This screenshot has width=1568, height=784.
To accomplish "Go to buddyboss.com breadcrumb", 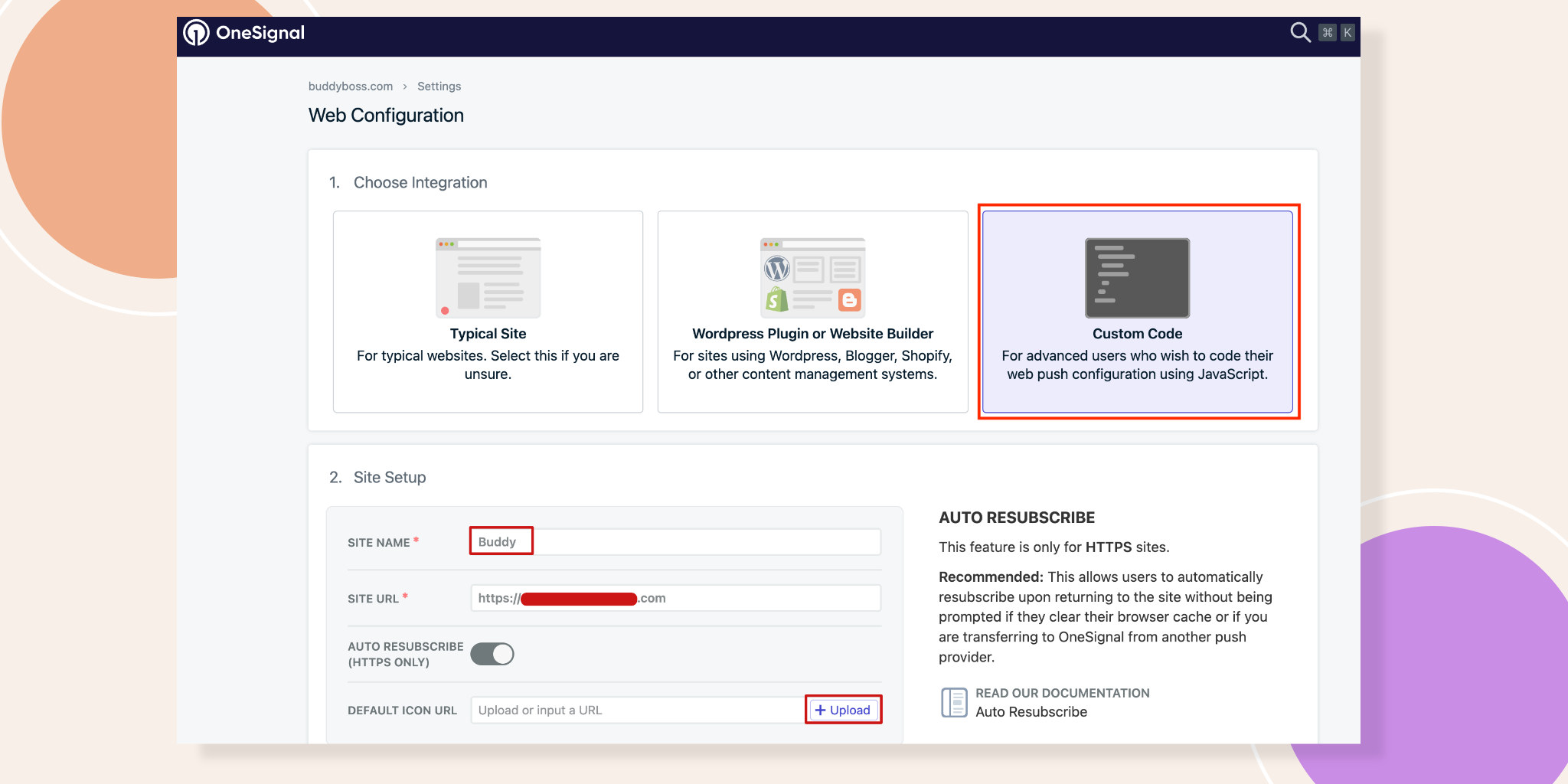I will [350, 87].
